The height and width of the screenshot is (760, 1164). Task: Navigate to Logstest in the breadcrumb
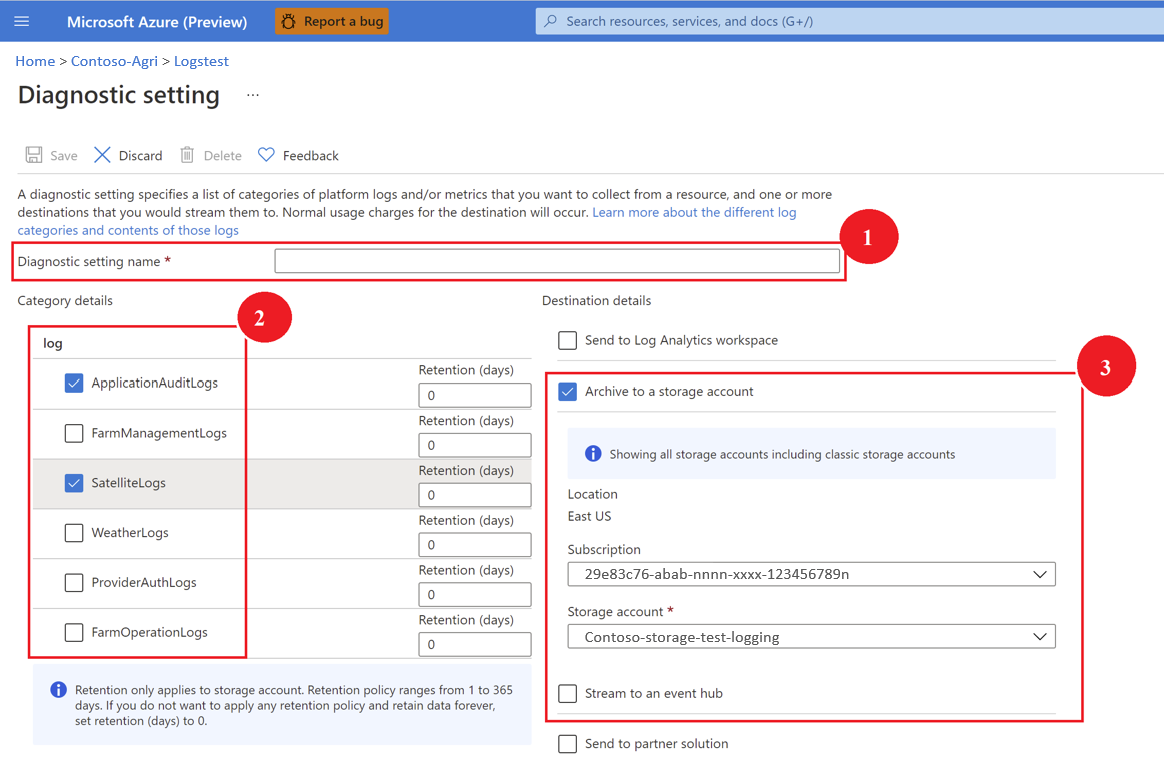coord(200,61)
